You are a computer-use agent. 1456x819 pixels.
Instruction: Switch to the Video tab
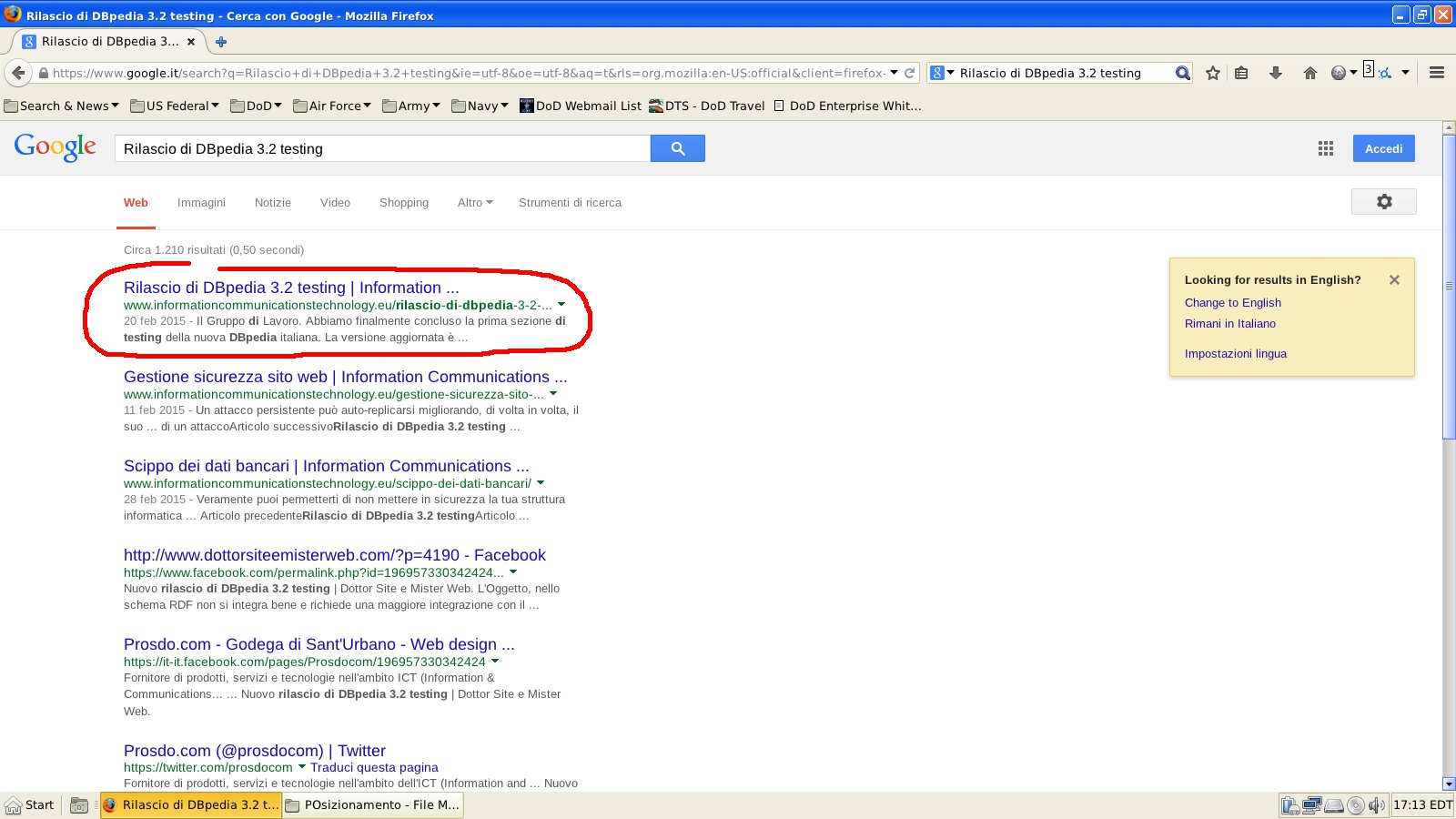[335, 202]
